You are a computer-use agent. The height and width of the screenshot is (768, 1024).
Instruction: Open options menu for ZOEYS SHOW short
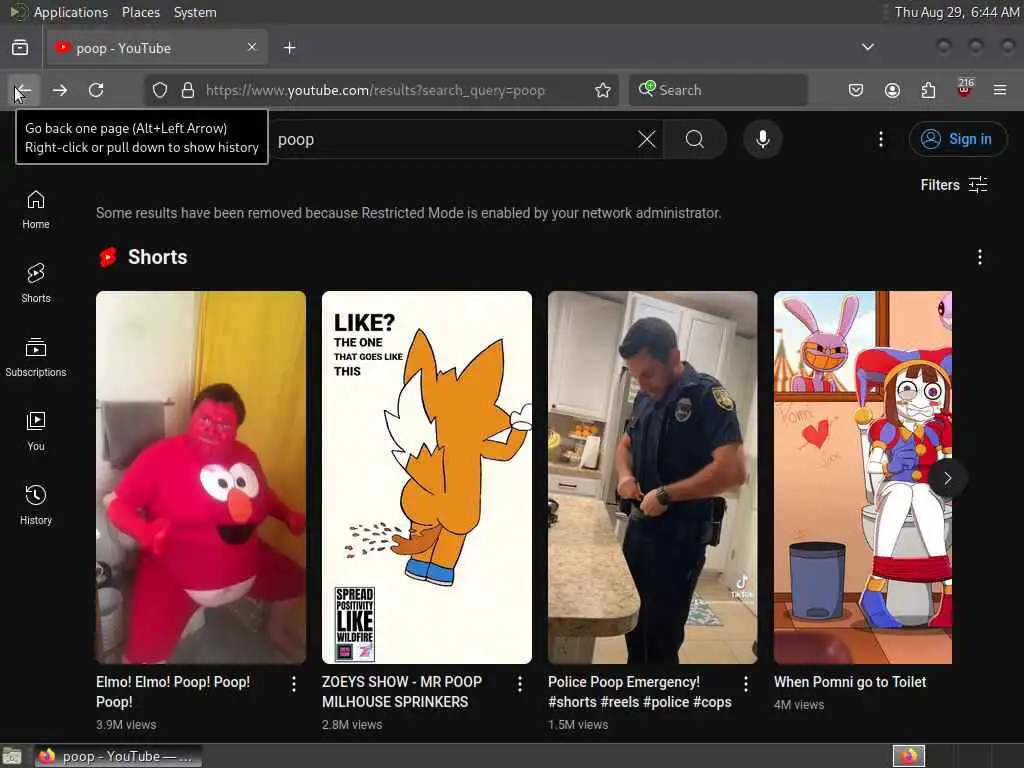click(520, 684)
